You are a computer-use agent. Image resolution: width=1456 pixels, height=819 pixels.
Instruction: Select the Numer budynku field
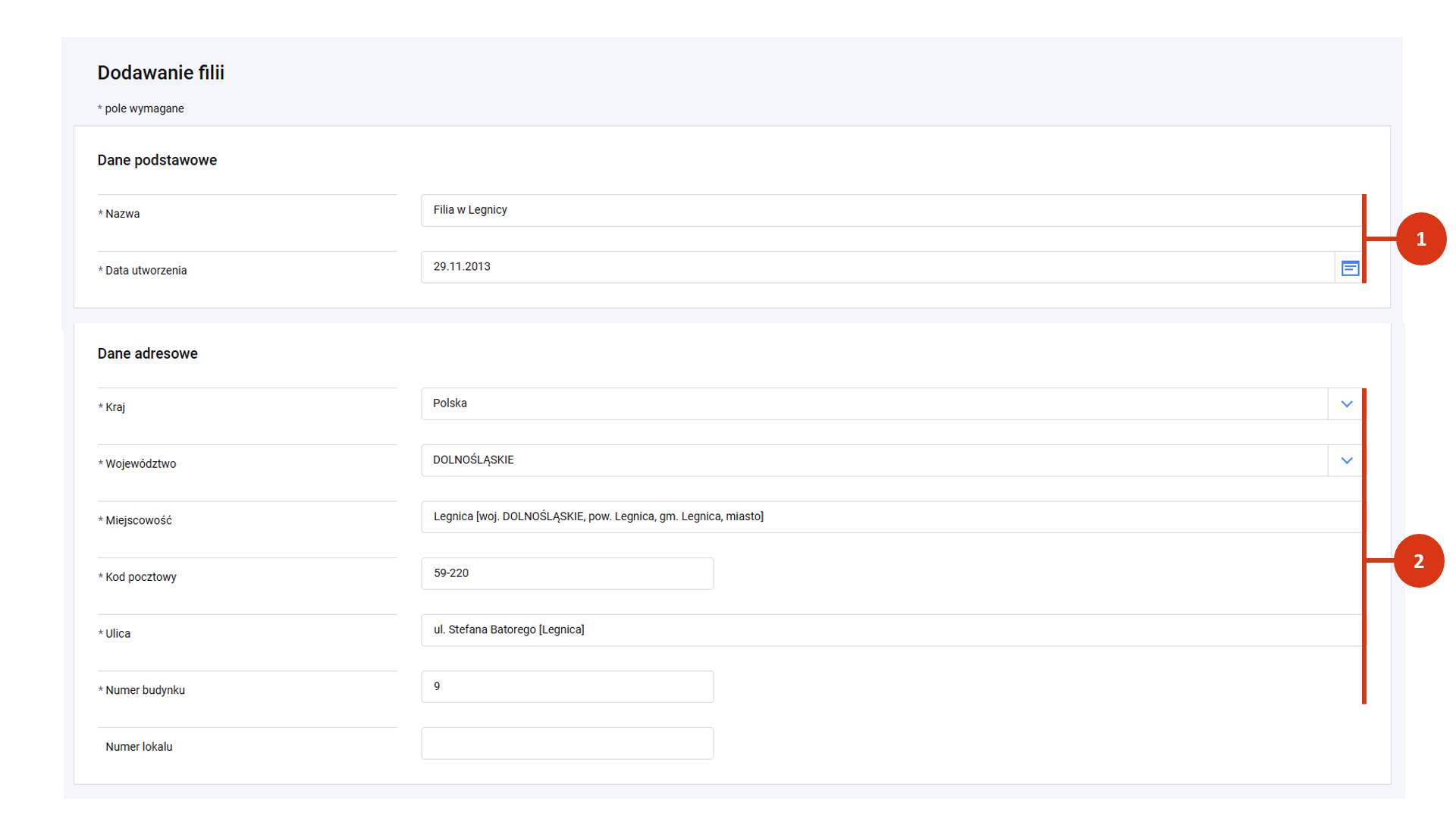pyautogui.click(x=567, y=687)
